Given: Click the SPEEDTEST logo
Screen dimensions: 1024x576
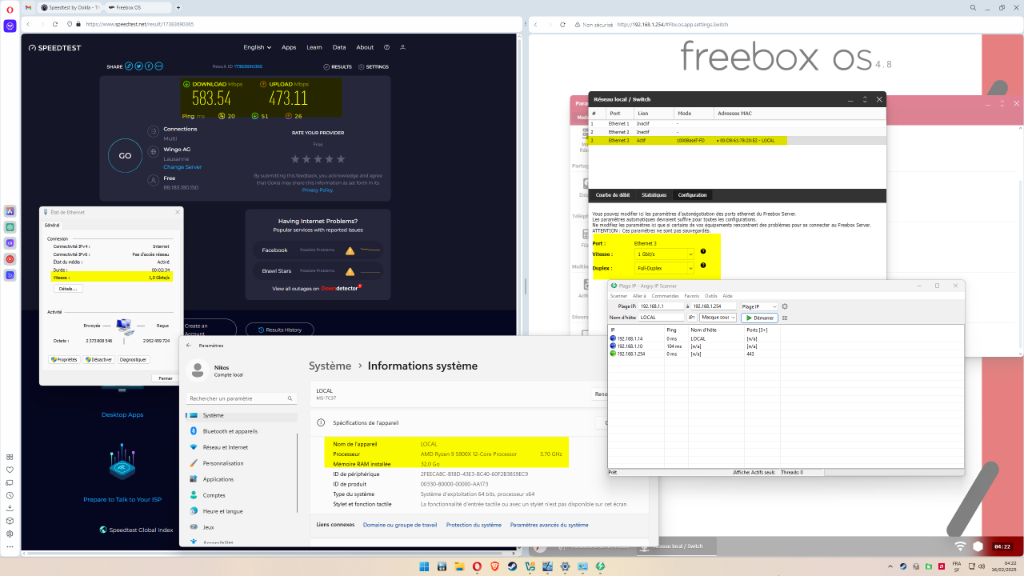Looking at the screenshot, I should 55,48.
